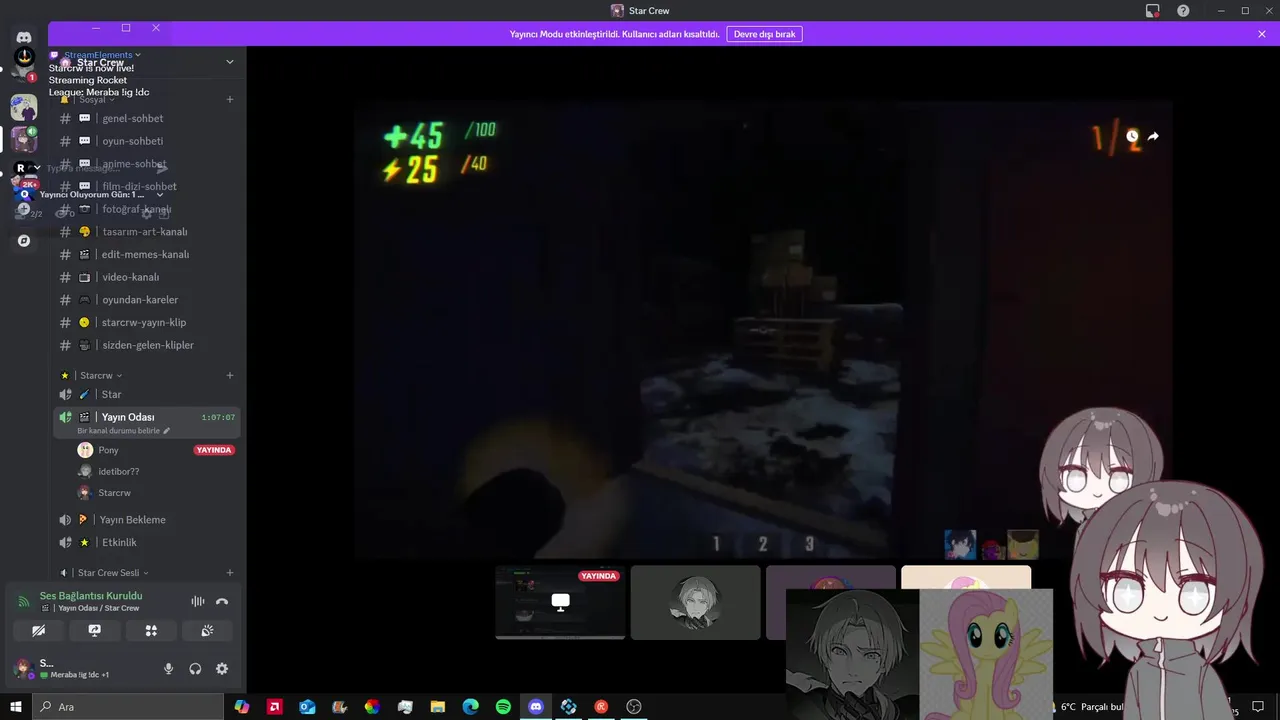Screen dimensions: 1280x720
Task: Open OBS Studio from the taskbar
Action: click(x=634, y=707)
